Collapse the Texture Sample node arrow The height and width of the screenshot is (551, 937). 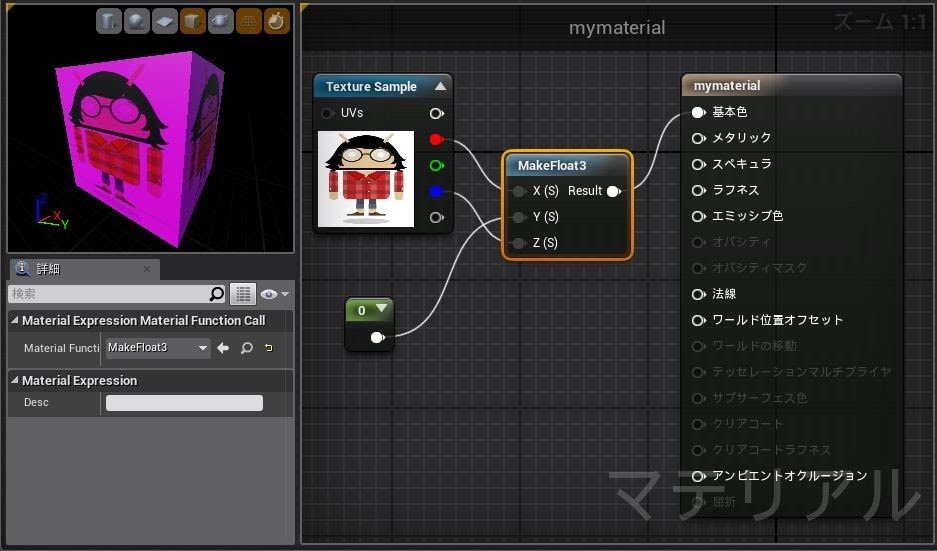[x=439, y=87]
